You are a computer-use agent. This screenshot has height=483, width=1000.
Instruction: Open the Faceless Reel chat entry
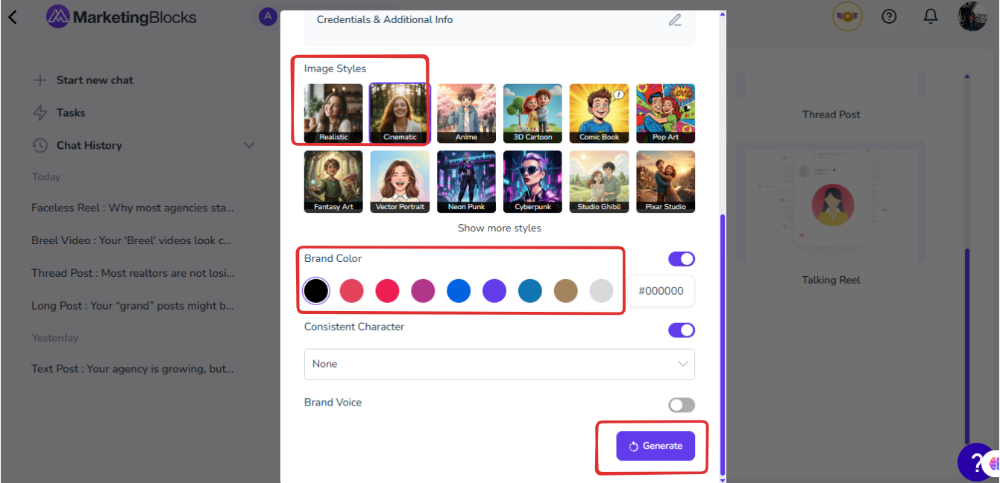point(133,208)
